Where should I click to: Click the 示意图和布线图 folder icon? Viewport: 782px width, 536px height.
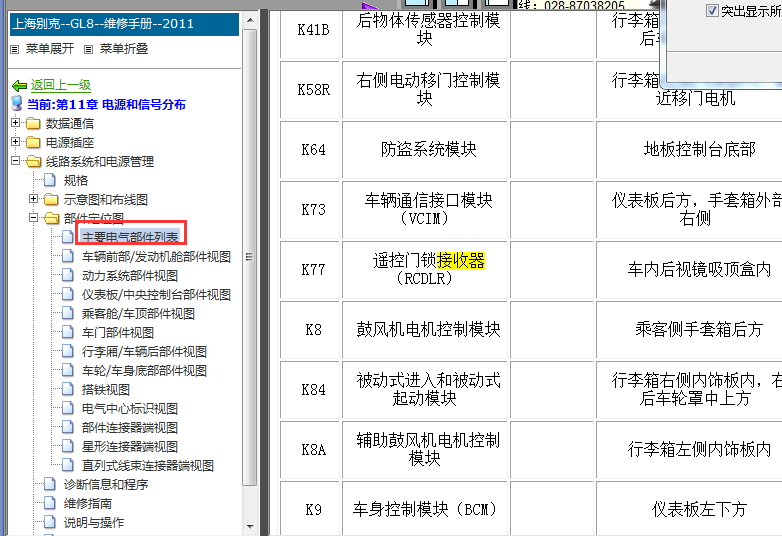coord(51,199)
